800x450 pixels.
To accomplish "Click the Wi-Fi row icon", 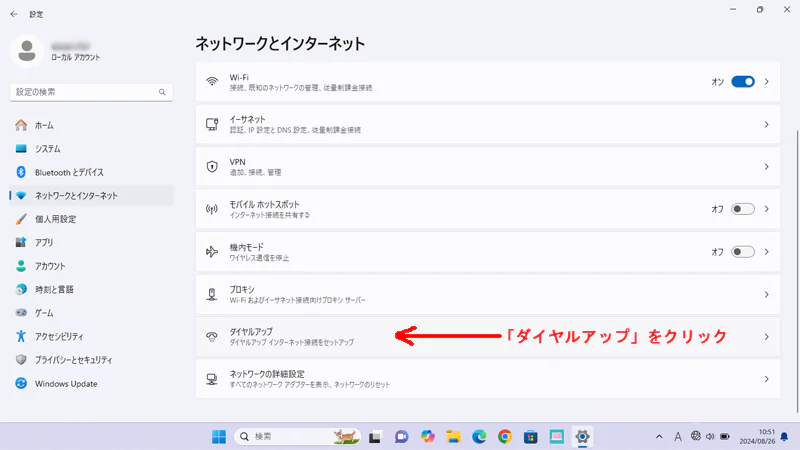I will tap(212, 82).
